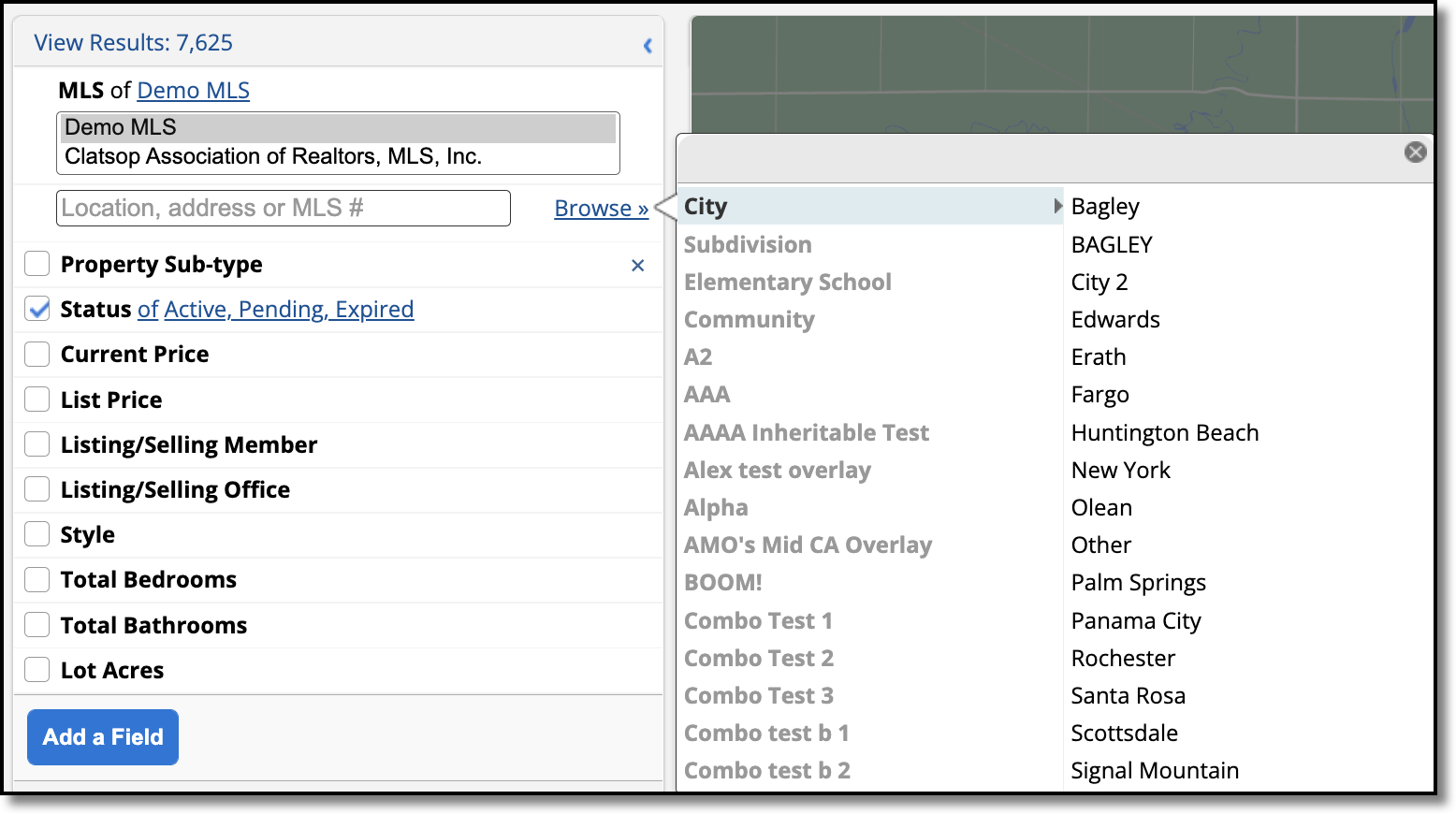Choose Erath in the city list
1456x814 pixels.
(1099, 356)
